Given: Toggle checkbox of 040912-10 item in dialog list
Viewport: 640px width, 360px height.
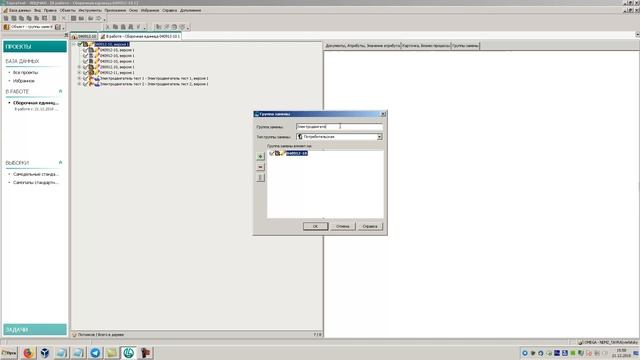Looking at the screenshot, I should coord(271,153).
